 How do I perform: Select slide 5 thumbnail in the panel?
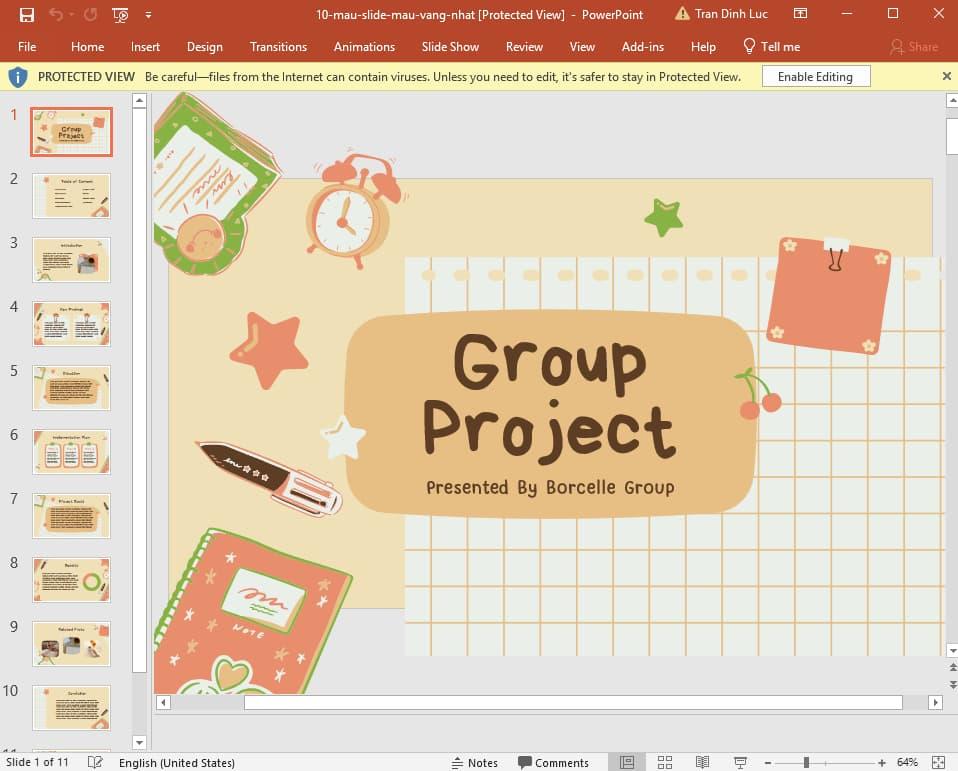(x=71, y=387)
